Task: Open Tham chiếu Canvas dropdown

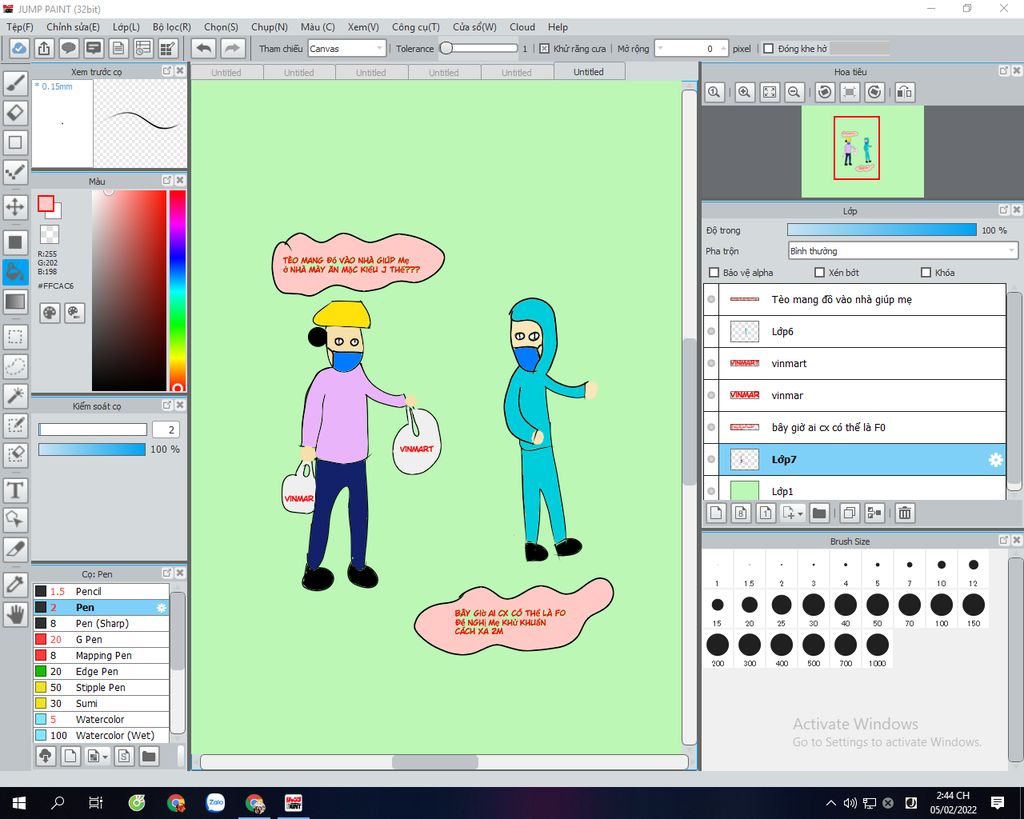Action: click(346, 48)
